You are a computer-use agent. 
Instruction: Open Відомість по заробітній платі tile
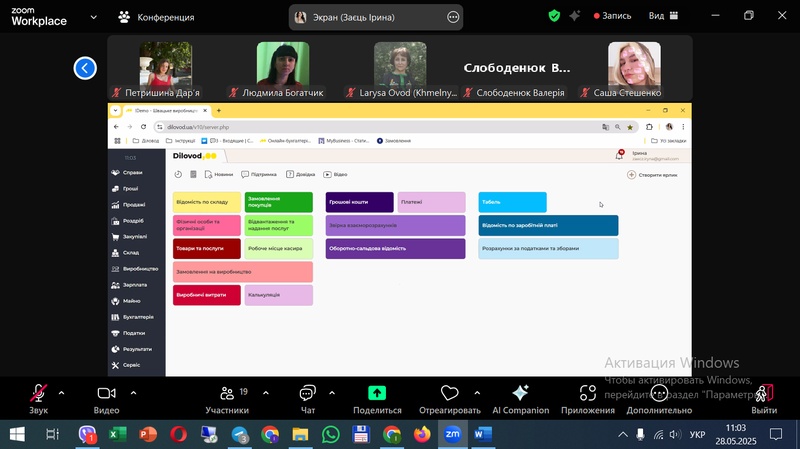tap(548, 226)
